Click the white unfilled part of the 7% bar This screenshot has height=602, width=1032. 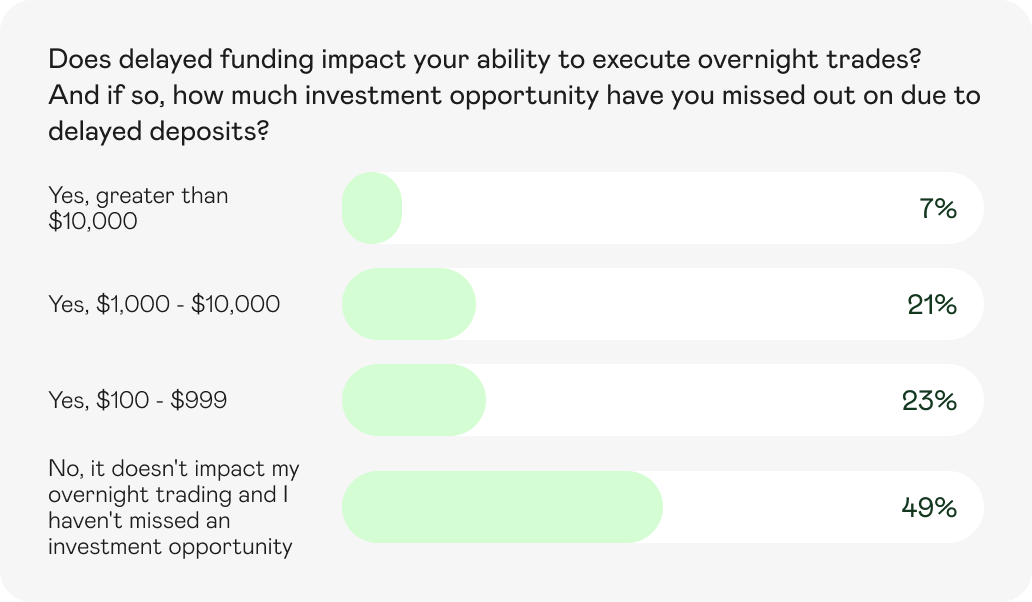pos(650,208)
